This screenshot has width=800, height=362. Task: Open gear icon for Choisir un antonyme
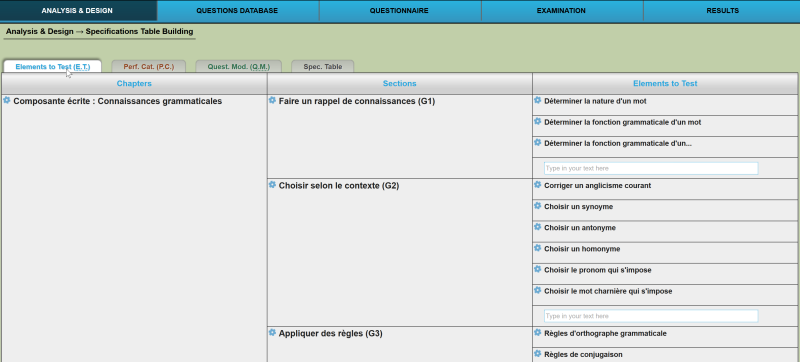(x=537, y=227)
